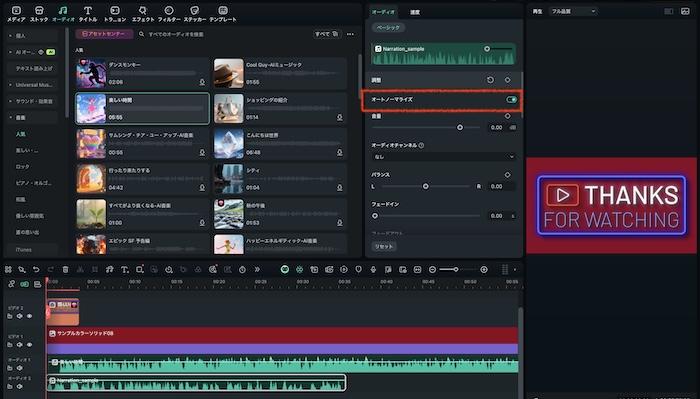The width and height of the screenshot is (700, 399).
Task: Click the reset arrow icon beside 調整
Action: coord(490,80)
